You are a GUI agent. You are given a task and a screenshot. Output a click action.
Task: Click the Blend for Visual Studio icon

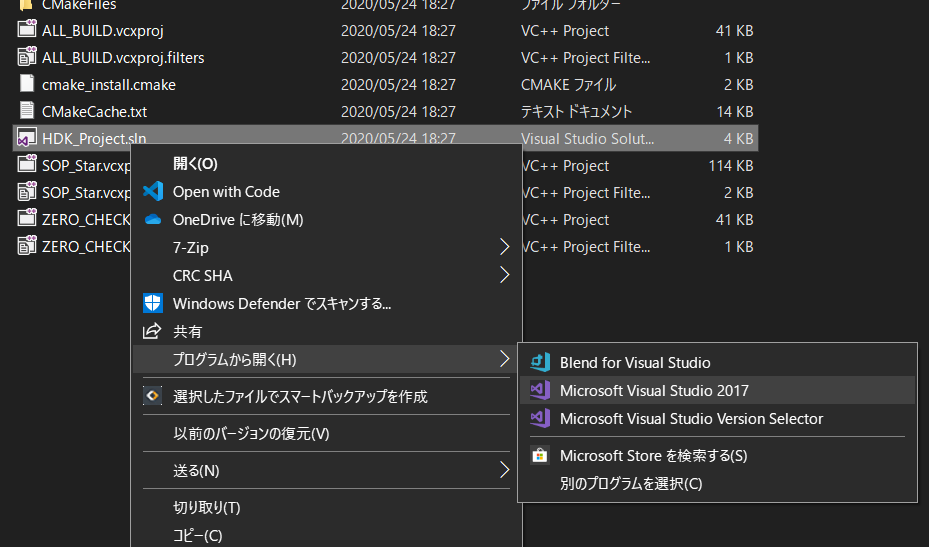tap(540, 362)
